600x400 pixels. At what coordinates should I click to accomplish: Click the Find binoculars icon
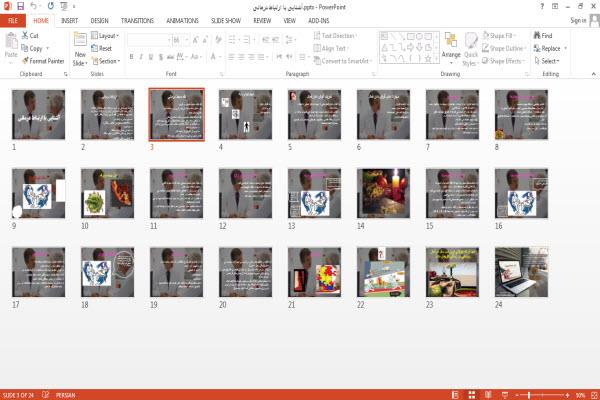[x=537, y=36]
